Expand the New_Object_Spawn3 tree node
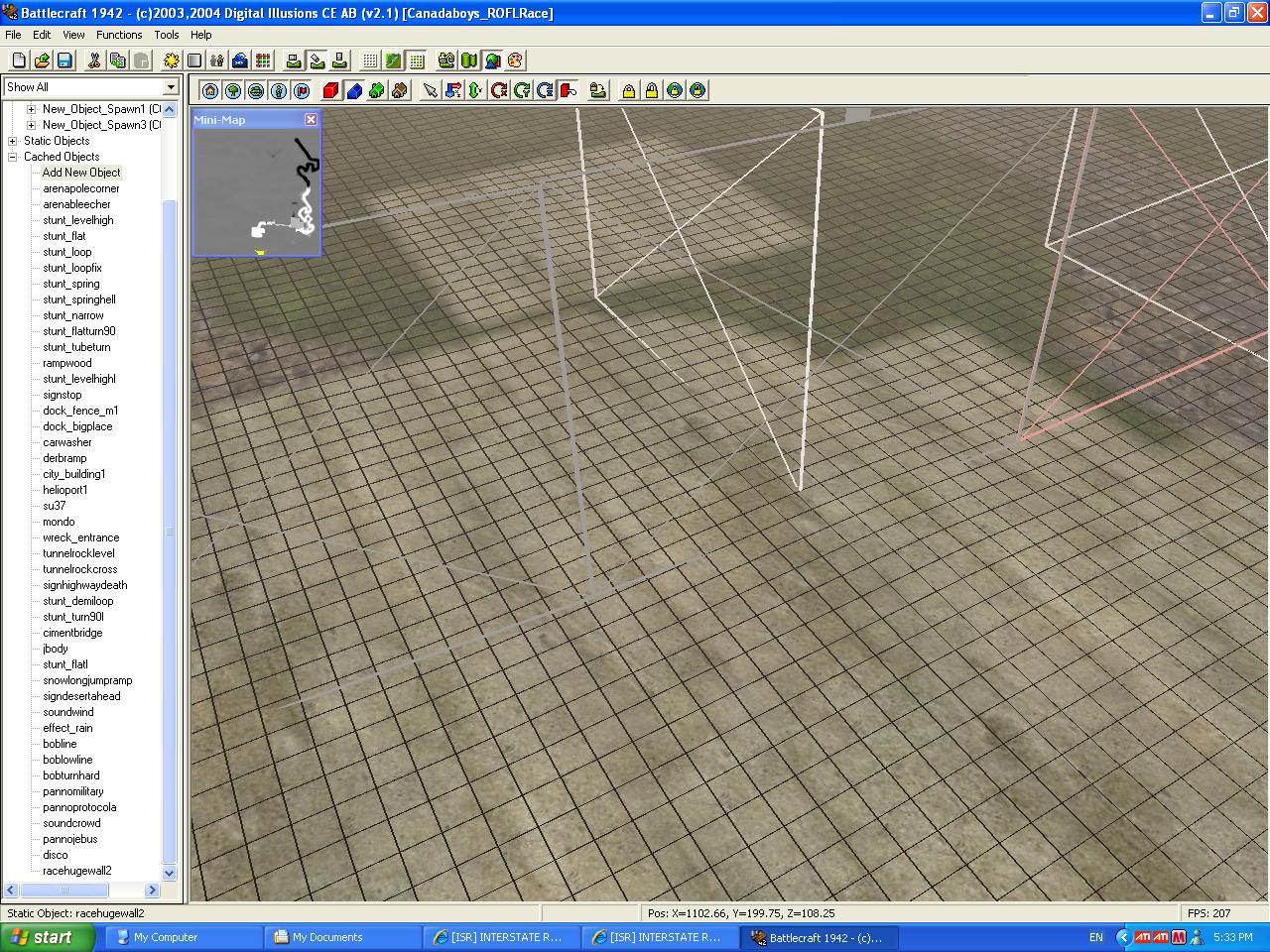Viewport: 1270px width, 952px height. click(31, 125)
